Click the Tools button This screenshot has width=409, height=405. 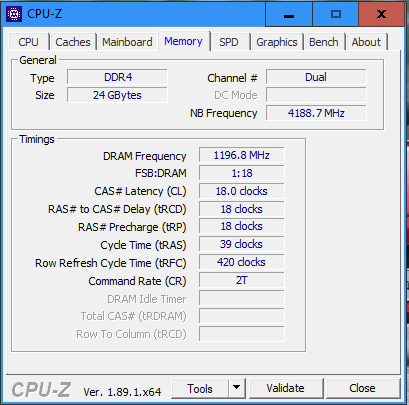(x=200, y=388)
